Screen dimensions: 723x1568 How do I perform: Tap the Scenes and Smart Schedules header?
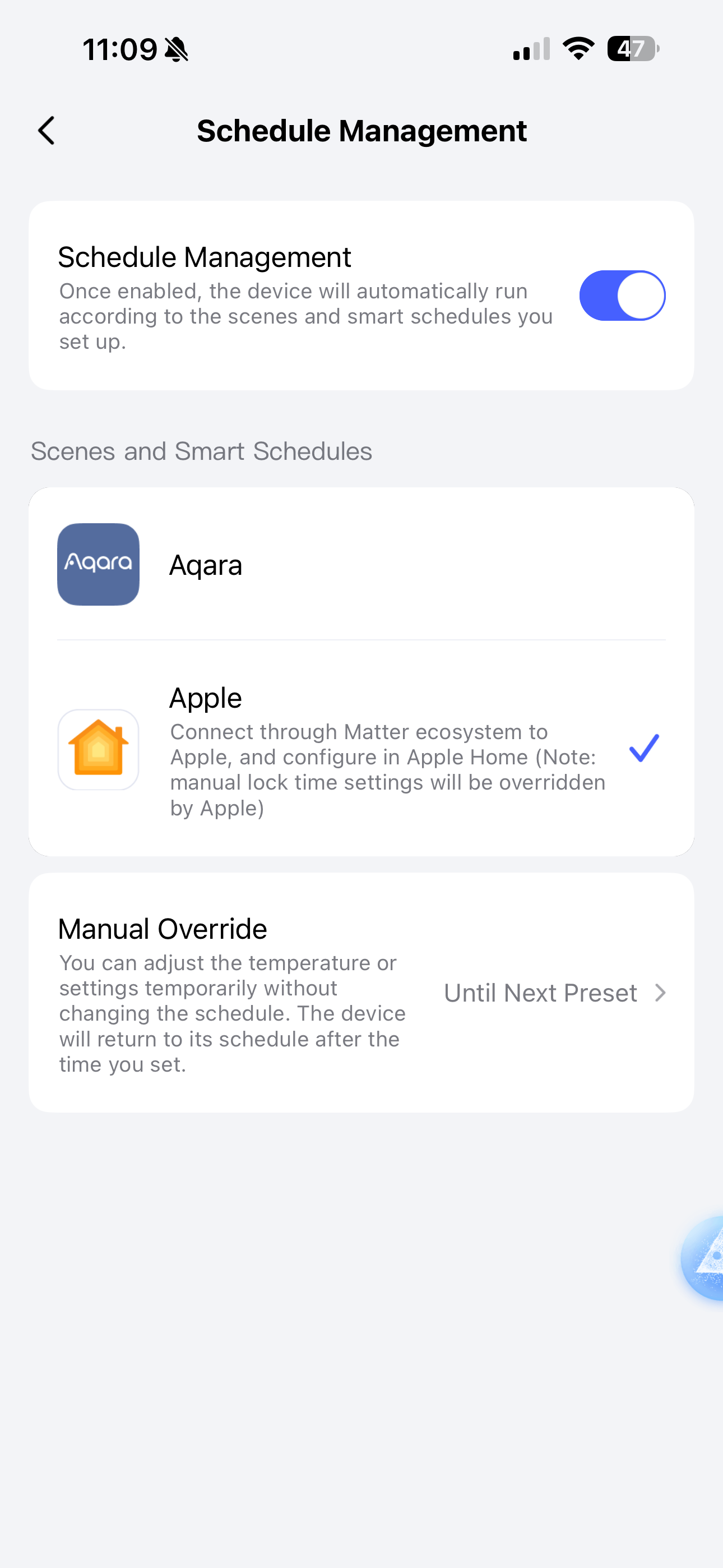(201, 451)
